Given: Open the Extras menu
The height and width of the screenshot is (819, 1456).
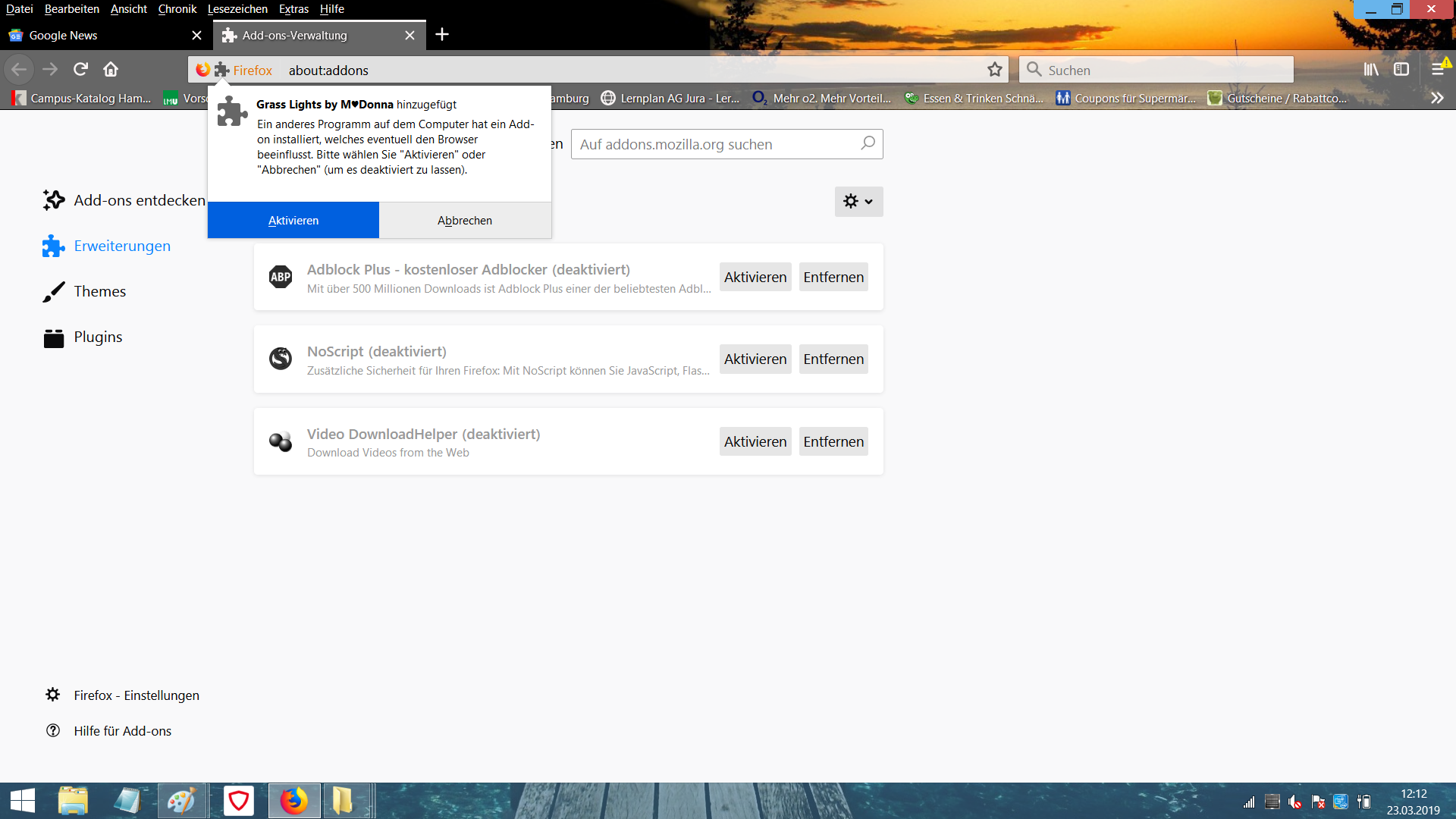Looking at the screenshot, I should [293, 9].
